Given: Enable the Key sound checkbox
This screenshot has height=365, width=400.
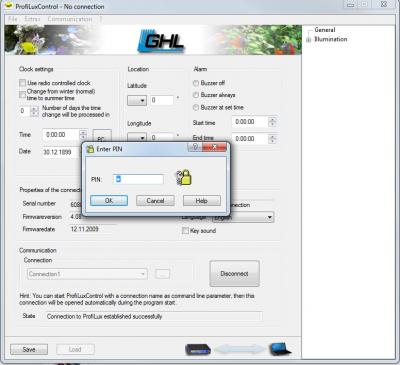Looking at the screenshot, I should click(x=185, y=231).
